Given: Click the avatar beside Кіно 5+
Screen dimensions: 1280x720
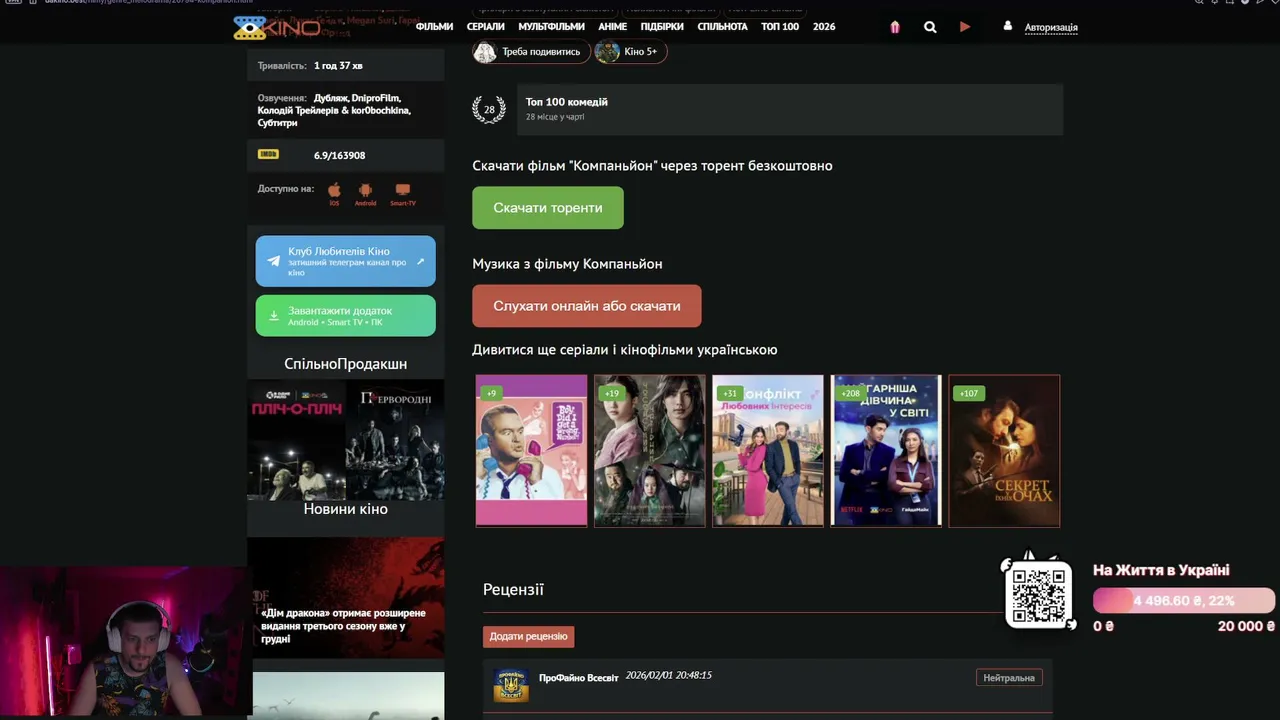Looking at the screenshot, I should pyautogui.click(x=607, y=51).
